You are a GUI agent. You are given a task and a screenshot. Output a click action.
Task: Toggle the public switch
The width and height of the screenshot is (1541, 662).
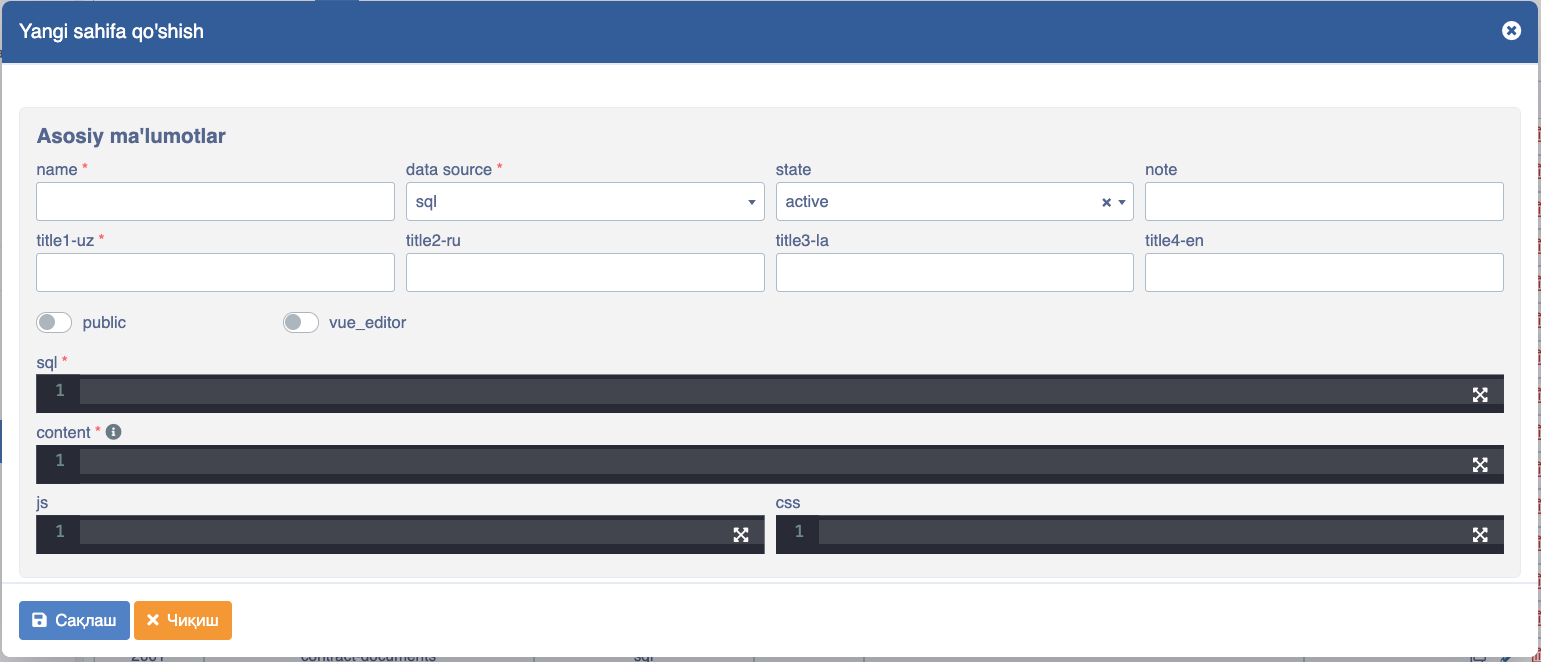(54, 323)
